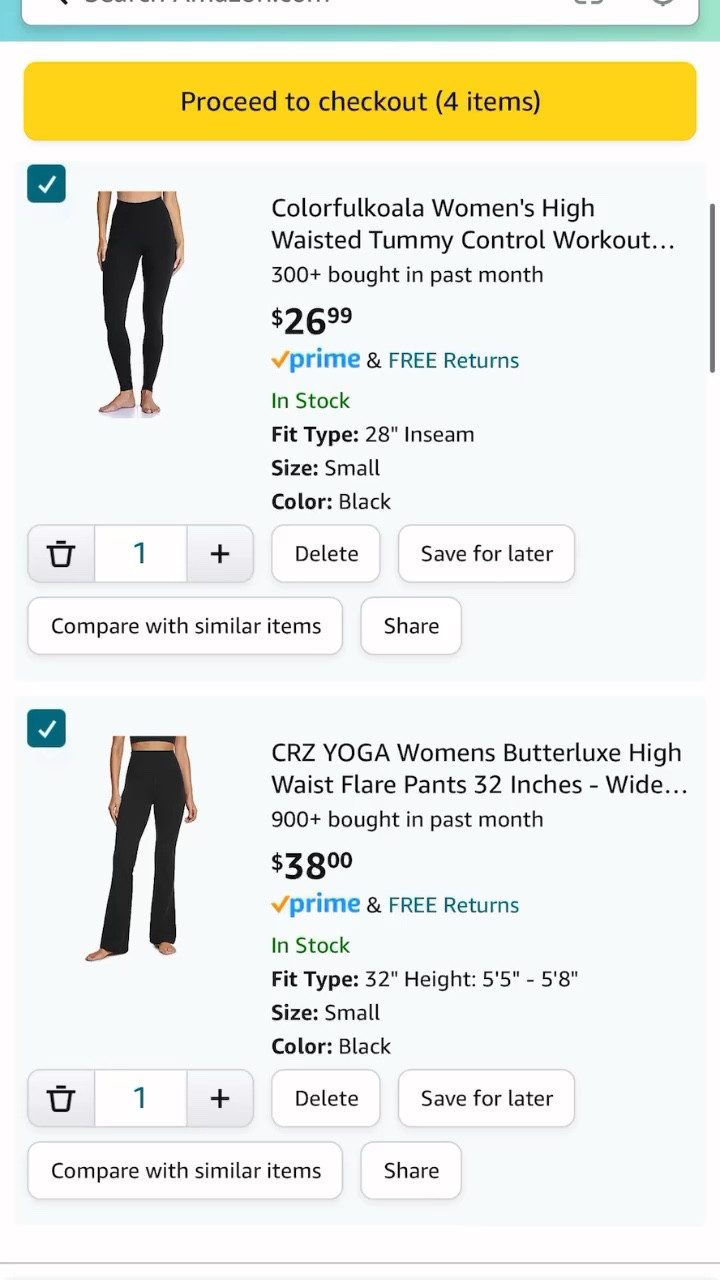Click the Prime badge on CRZ YOGA item
The image size is (720, 1280).
[x=316, y=904]
